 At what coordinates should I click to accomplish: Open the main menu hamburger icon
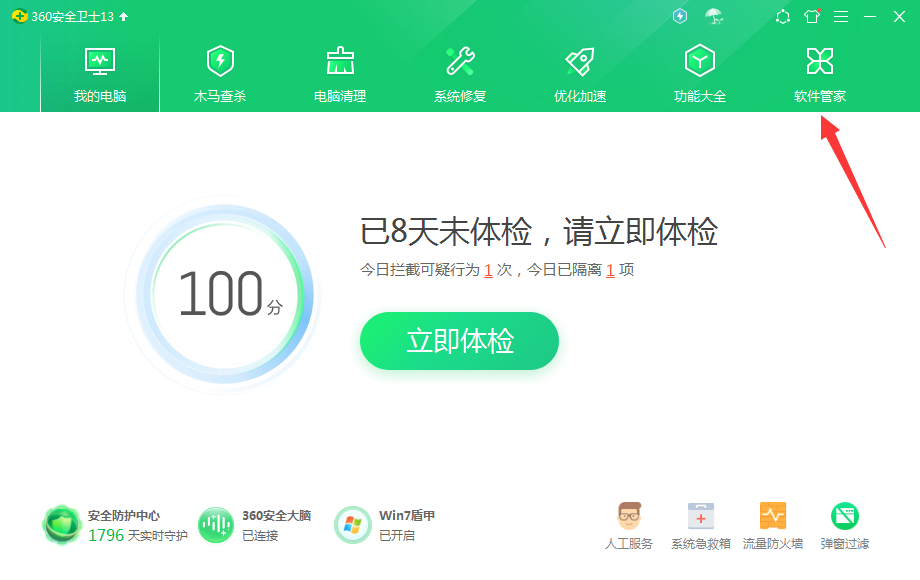pos(841,16)
